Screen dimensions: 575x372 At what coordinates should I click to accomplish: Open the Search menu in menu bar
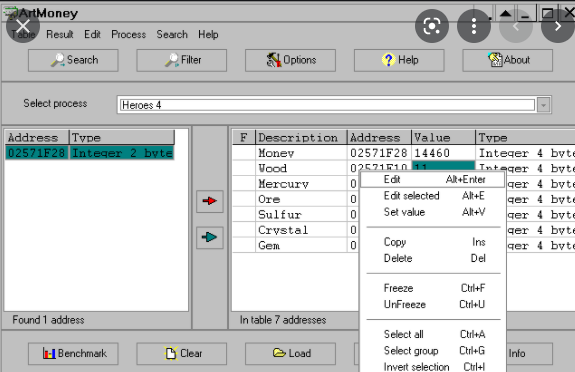(172, 34)
